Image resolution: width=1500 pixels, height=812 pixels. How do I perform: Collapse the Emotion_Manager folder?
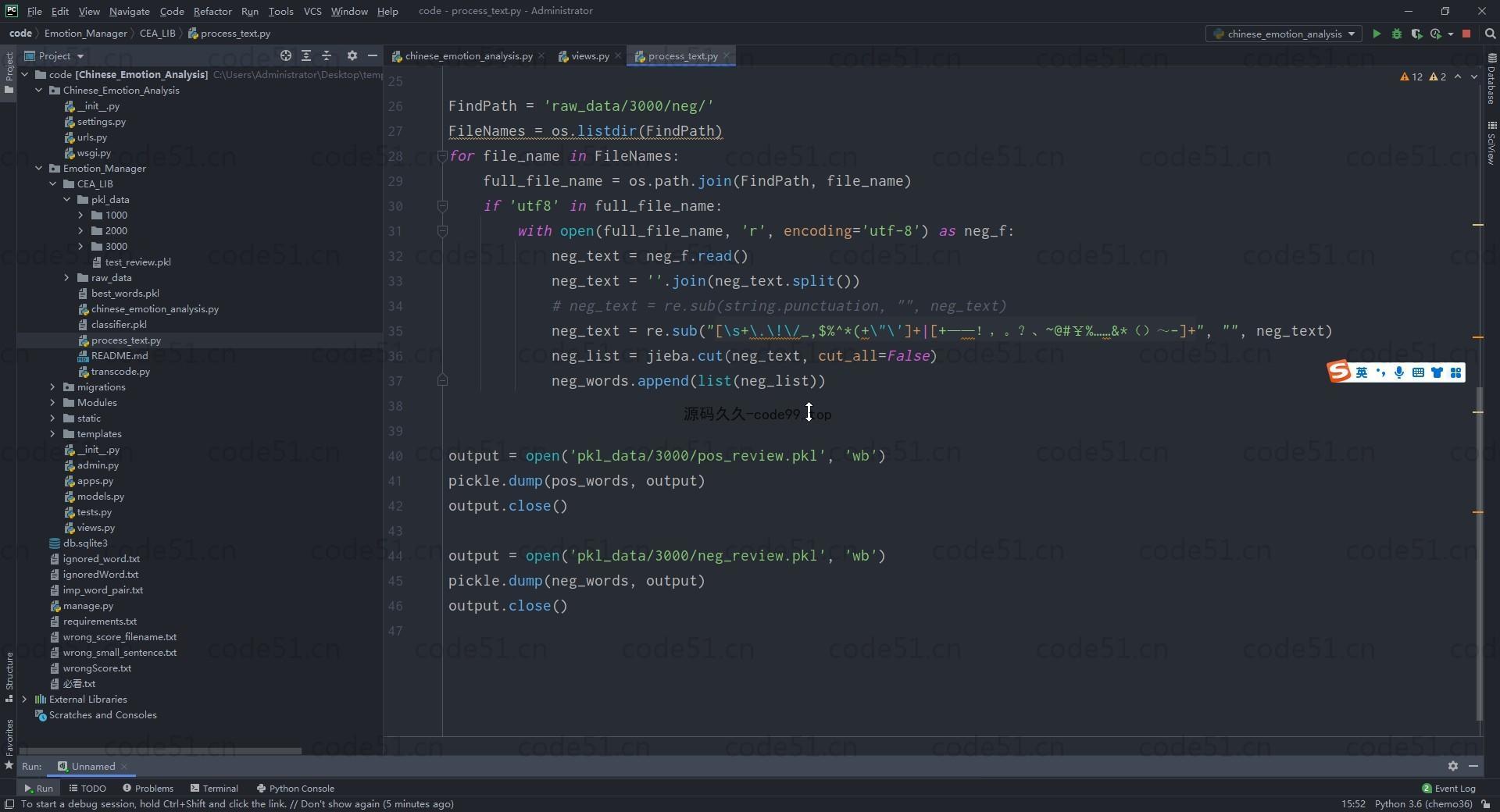38,169
